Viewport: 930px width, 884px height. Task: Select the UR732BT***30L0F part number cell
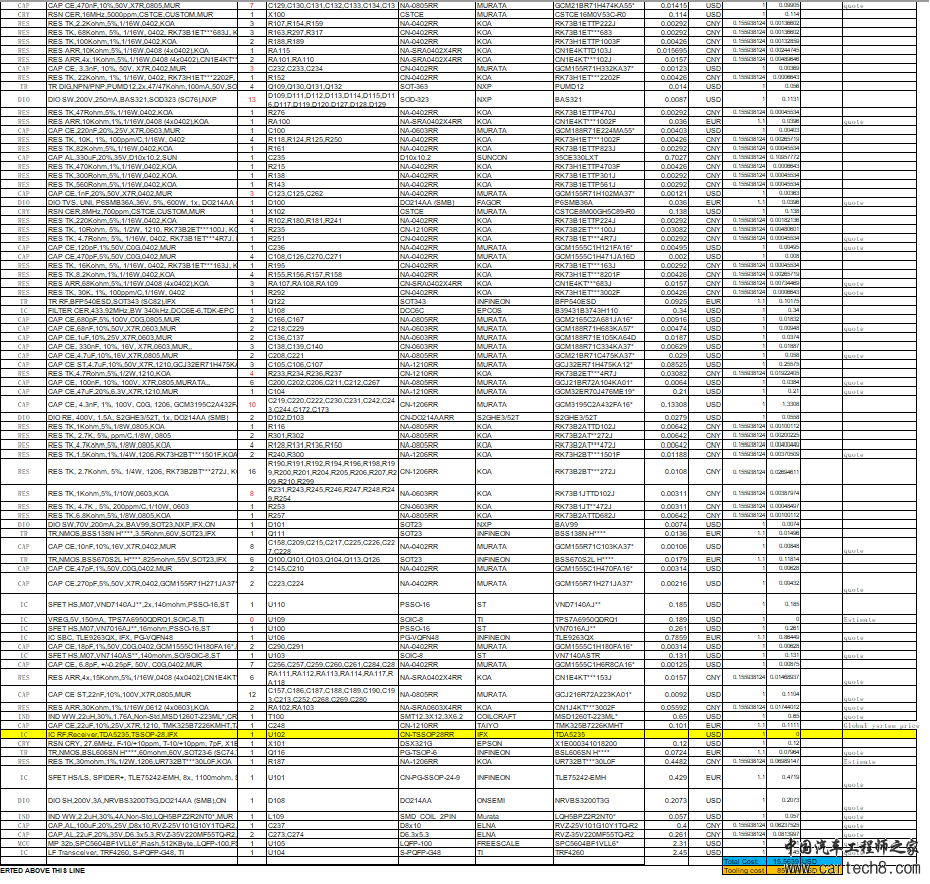coord(598,761)
